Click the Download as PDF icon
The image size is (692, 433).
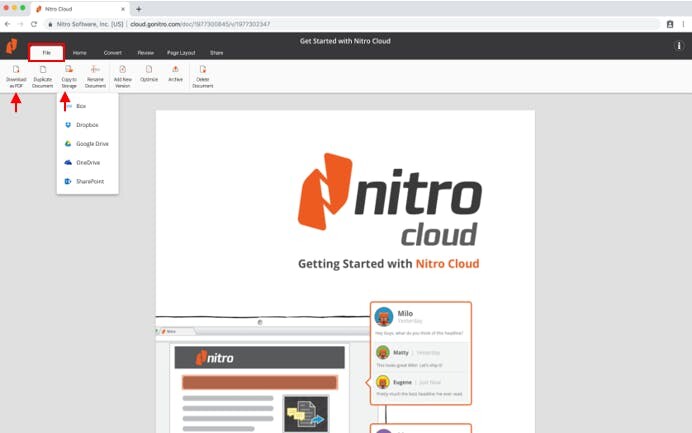coord(16,70)
